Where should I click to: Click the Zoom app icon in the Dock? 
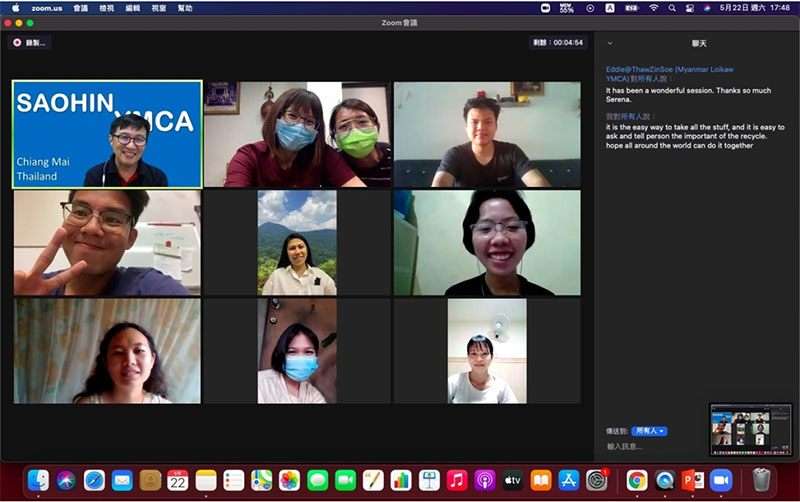pyautogui.click(x=720, y=480)
